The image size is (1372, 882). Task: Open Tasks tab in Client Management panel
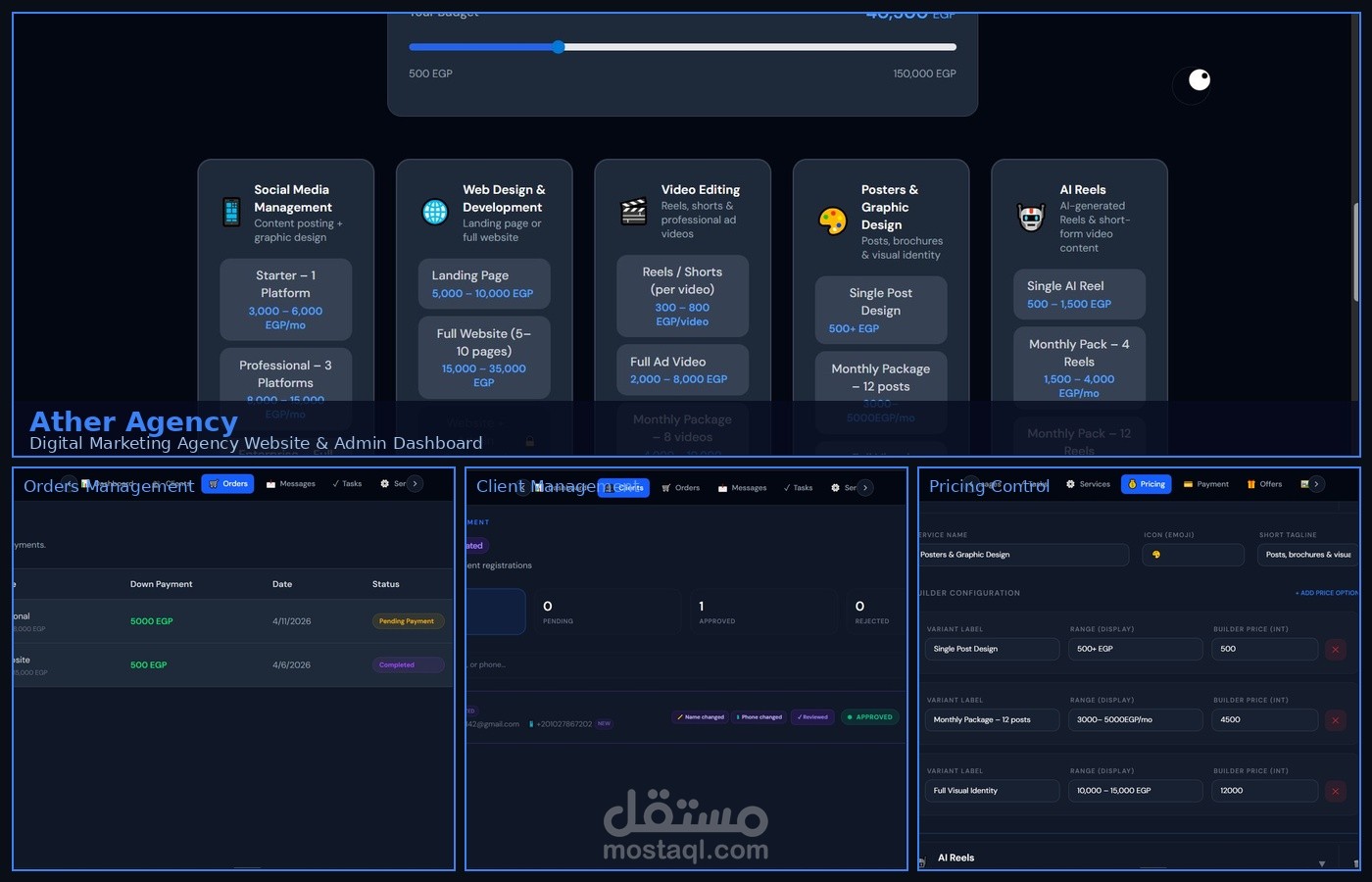point(799,487)
